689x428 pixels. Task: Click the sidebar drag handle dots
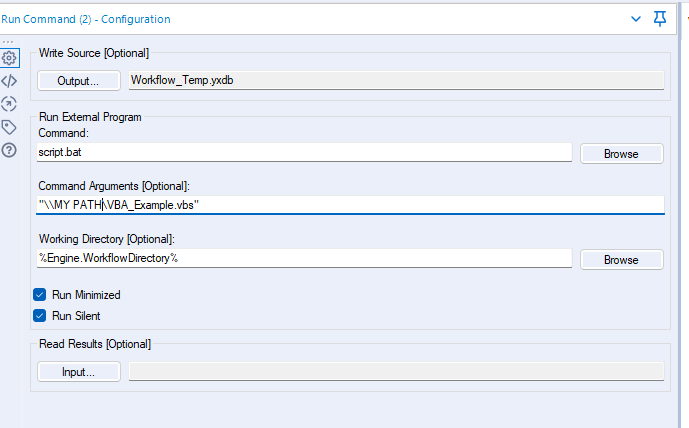[8, 42]
